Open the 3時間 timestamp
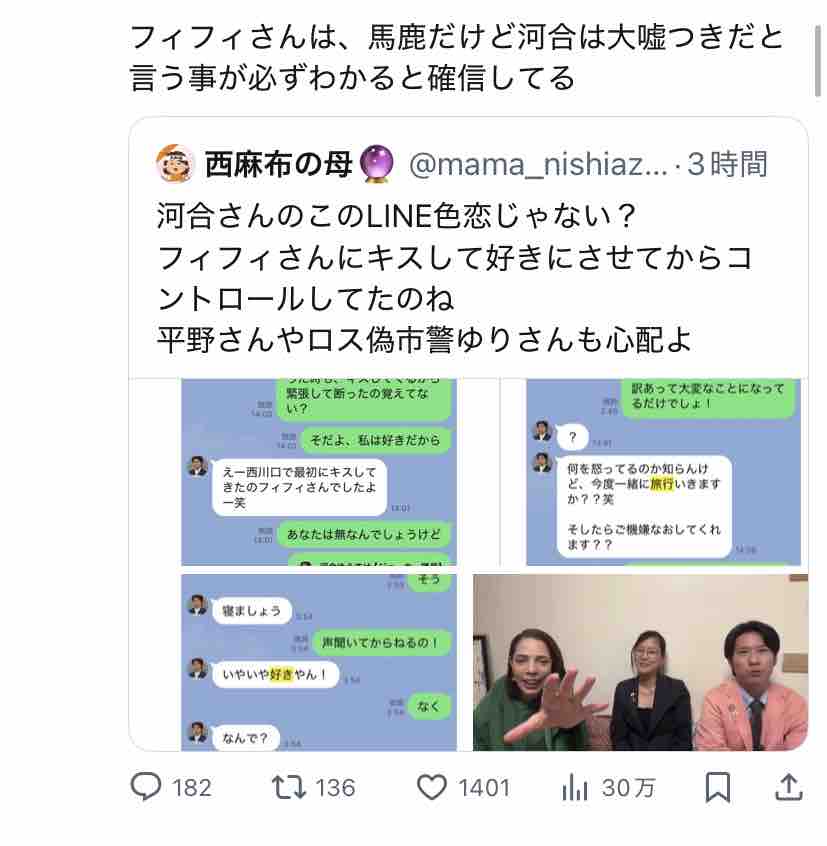The width and height of the screenshot is (827, 846). (727, 164)
